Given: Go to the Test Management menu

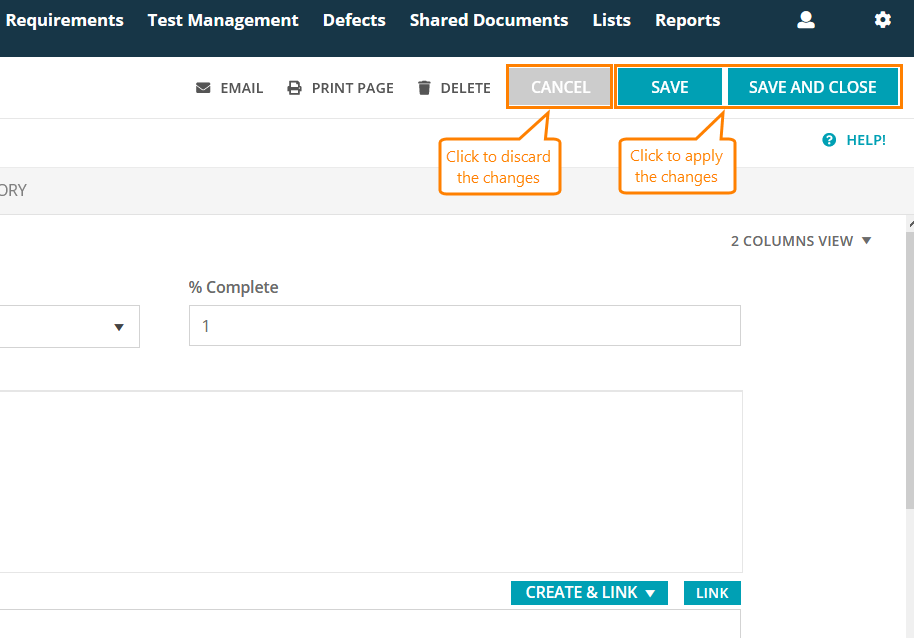Looking at the screenshot, I should tap(223, 20).
